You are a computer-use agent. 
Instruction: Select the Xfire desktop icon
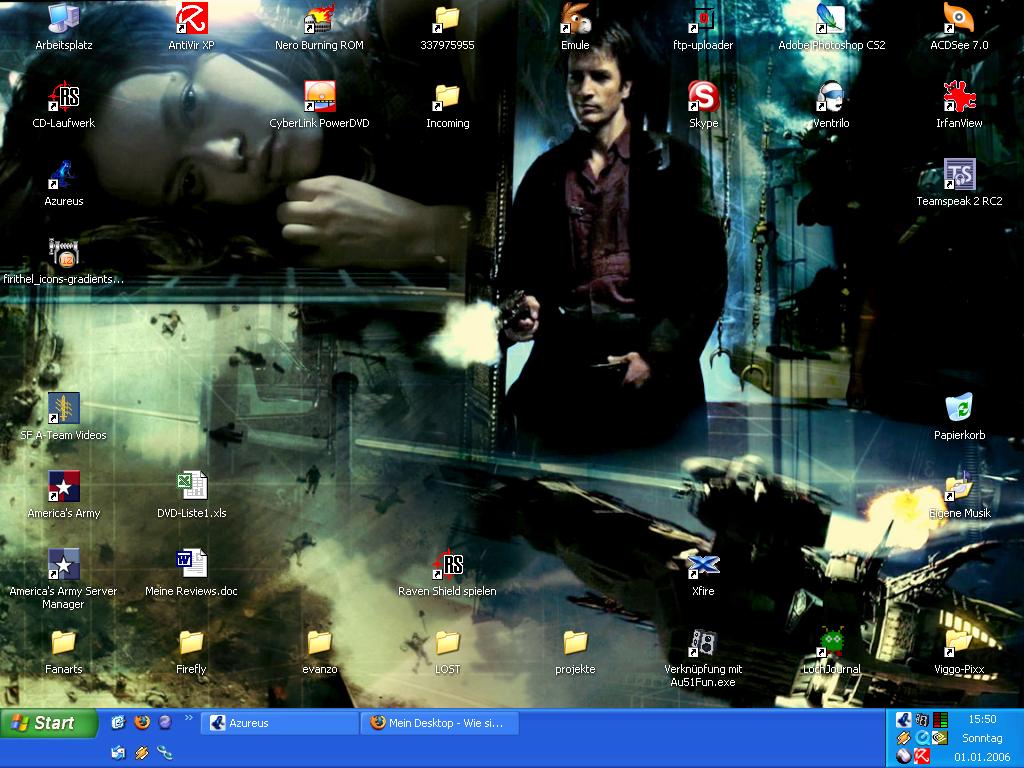tap(703, 565)
